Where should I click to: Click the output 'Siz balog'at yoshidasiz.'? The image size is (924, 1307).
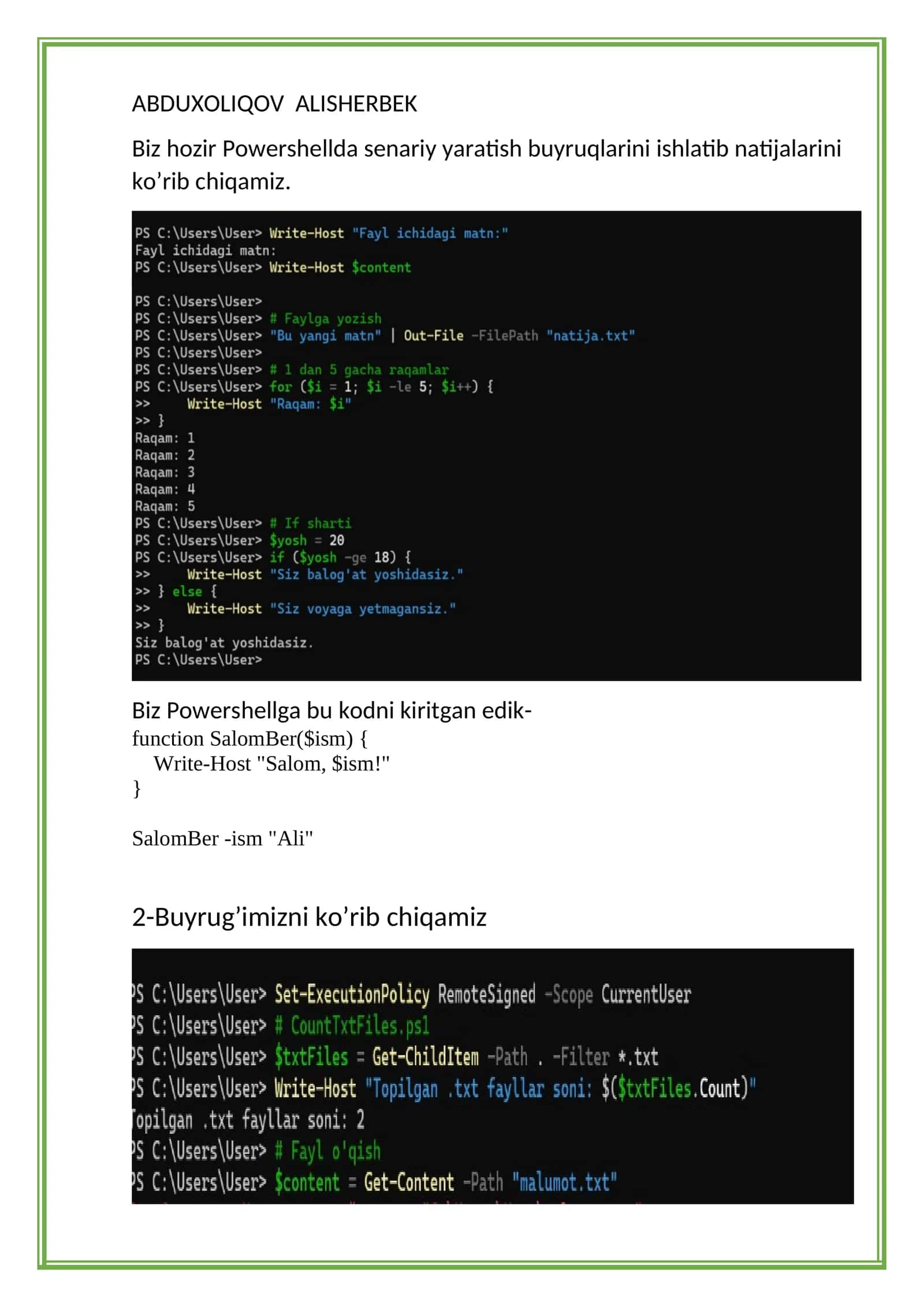(224, 643)
